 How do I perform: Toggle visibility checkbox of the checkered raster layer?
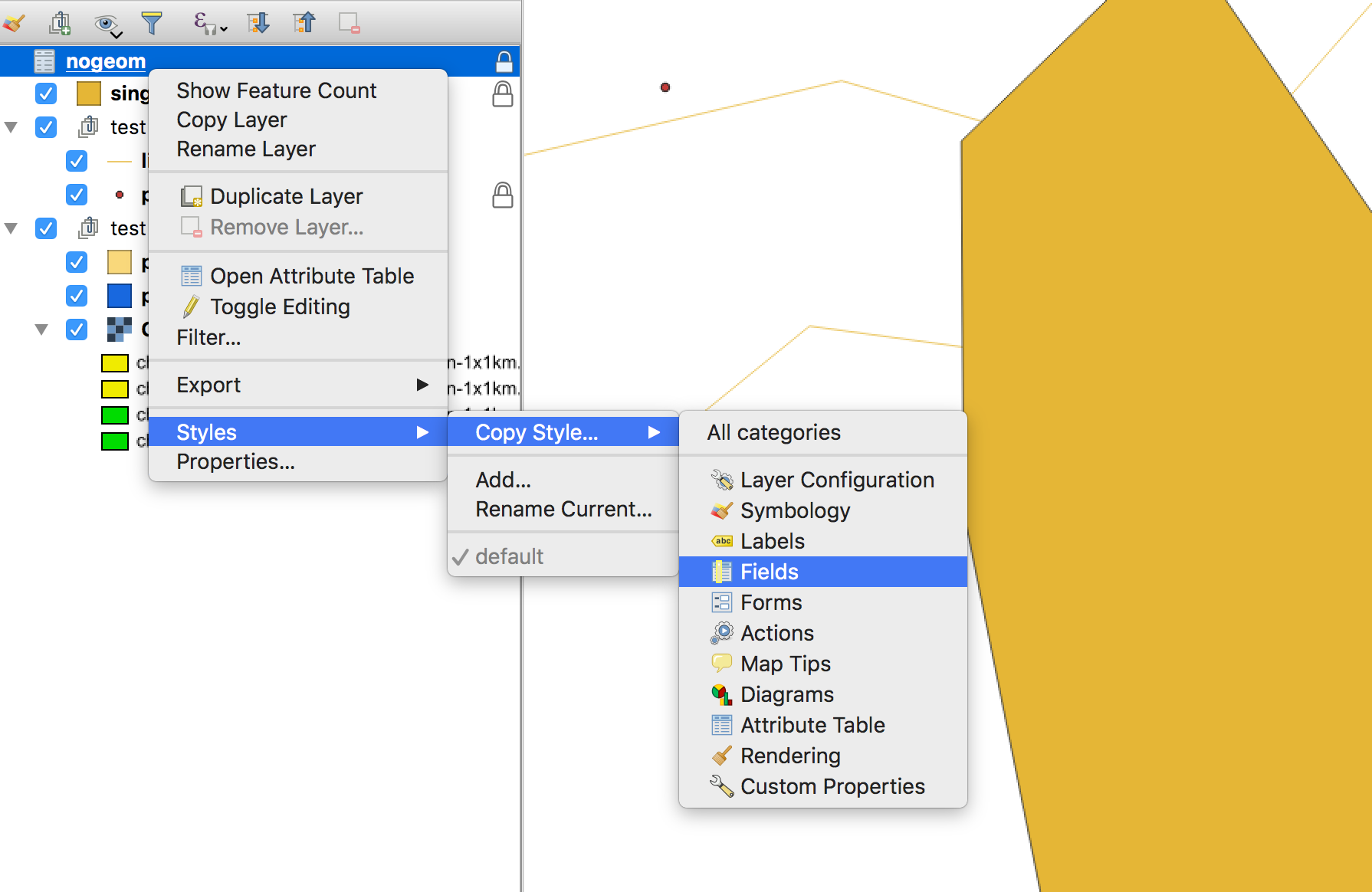tap(77, 330)
